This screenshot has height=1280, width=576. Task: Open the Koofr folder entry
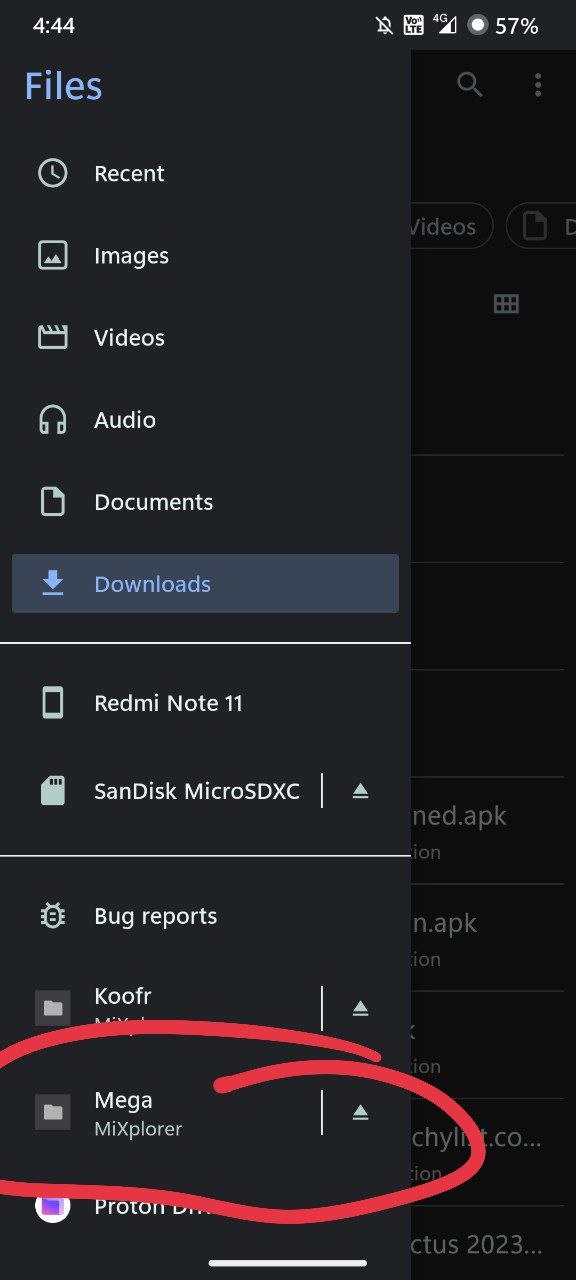tap(160, 1008)
